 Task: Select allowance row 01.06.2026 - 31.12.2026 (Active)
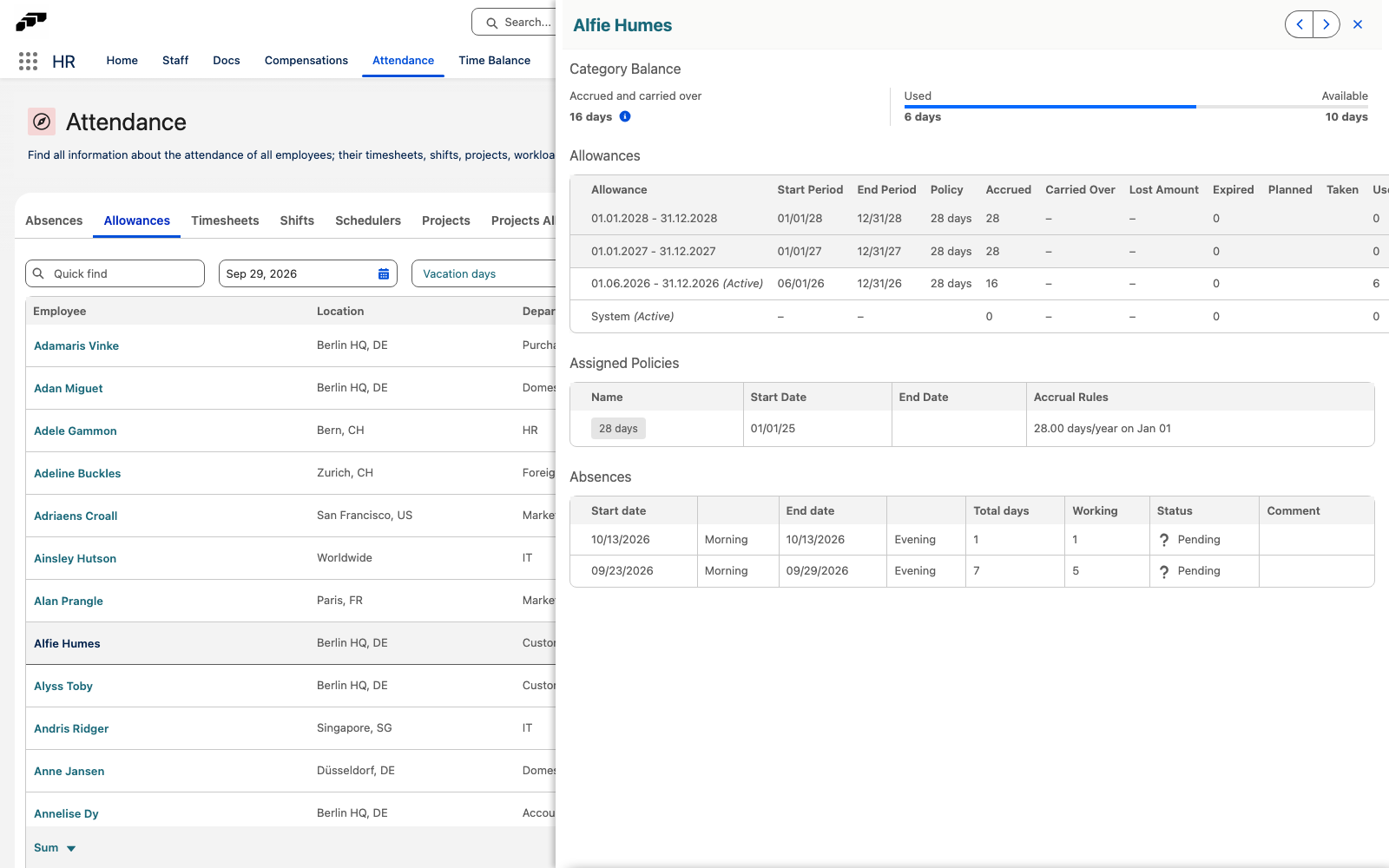pyautogui.click(x=979, y=284)
